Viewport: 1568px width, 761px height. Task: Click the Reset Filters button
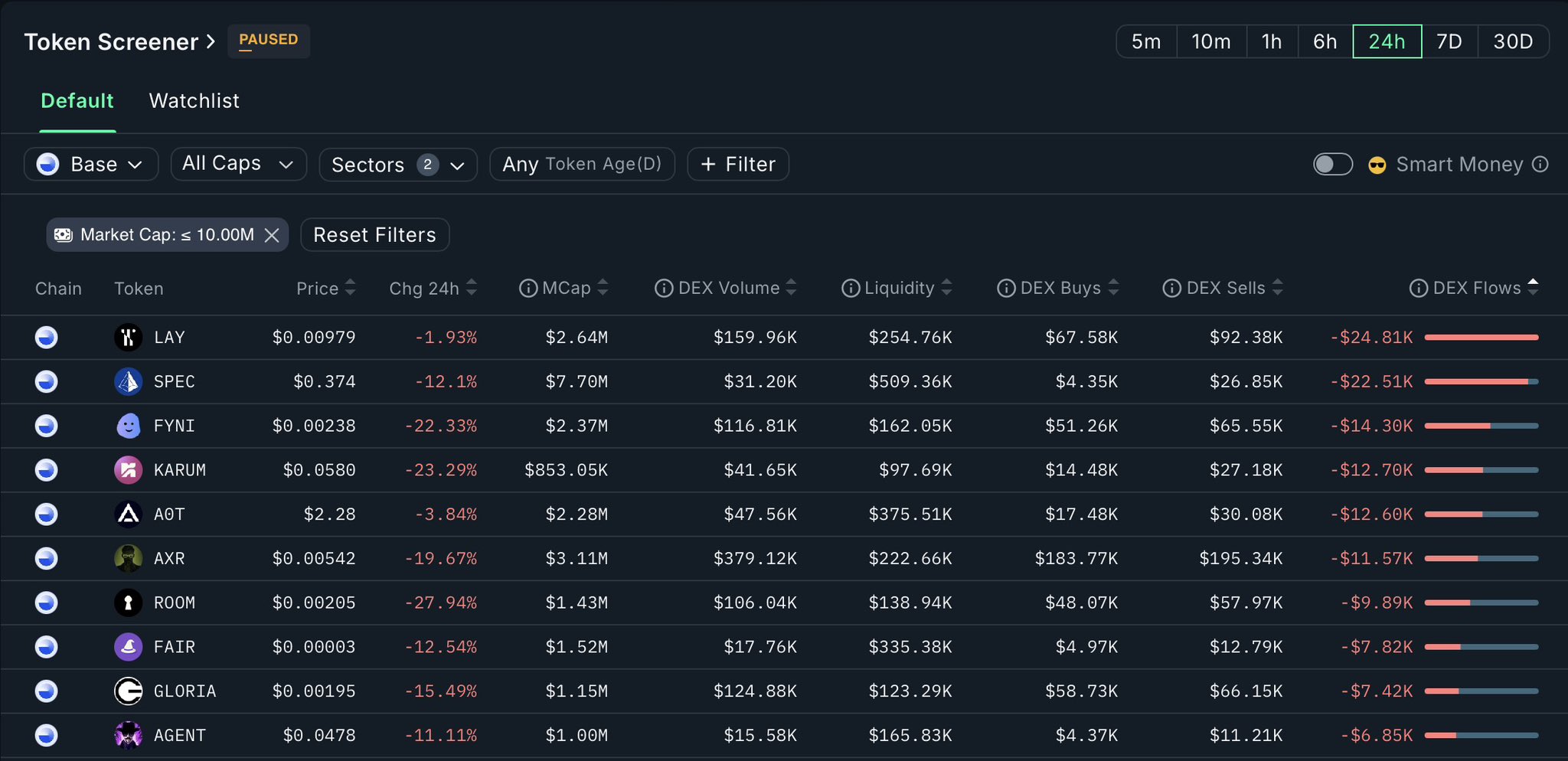coord(374,235)
